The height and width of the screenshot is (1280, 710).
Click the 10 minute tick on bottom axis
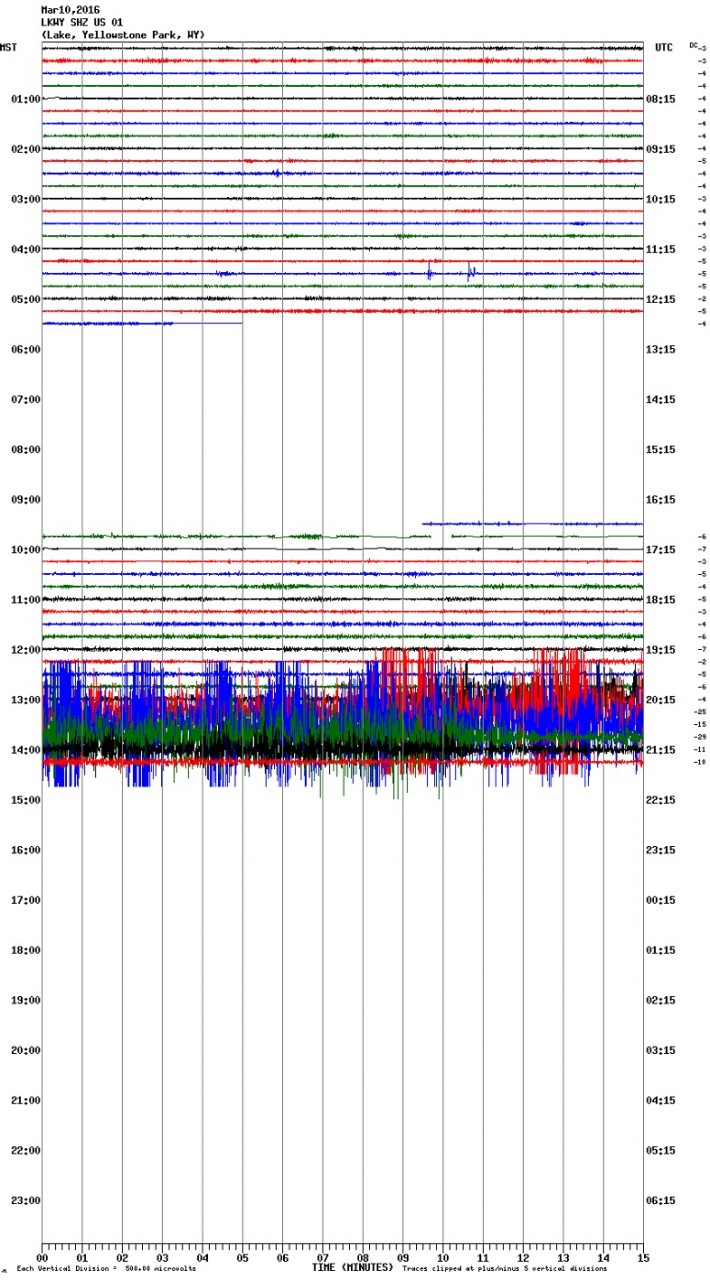coord(443,1258)
